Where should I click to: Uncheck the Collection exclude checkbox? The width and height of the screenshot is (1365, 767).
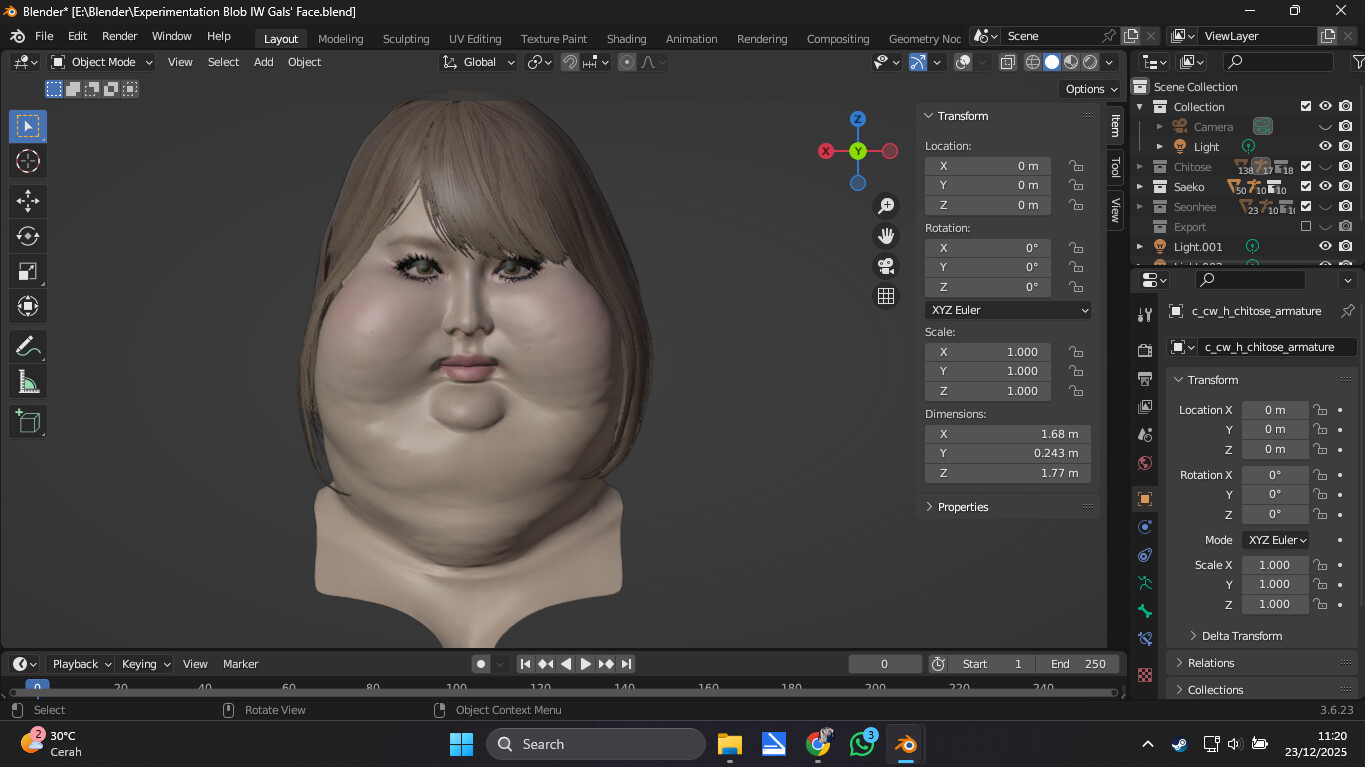tap(1305, 107)
